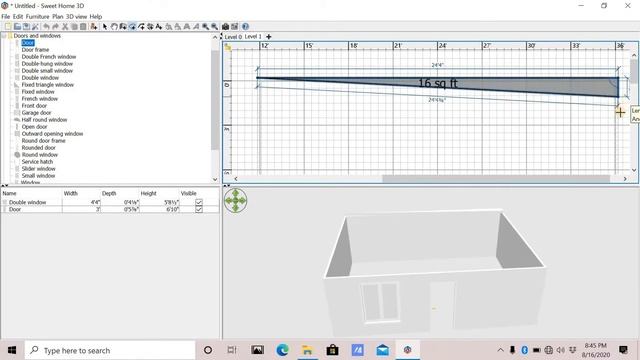The height and width of the screenshot is (360, 640).
Task: Create a 3D video
Action: 234,27
